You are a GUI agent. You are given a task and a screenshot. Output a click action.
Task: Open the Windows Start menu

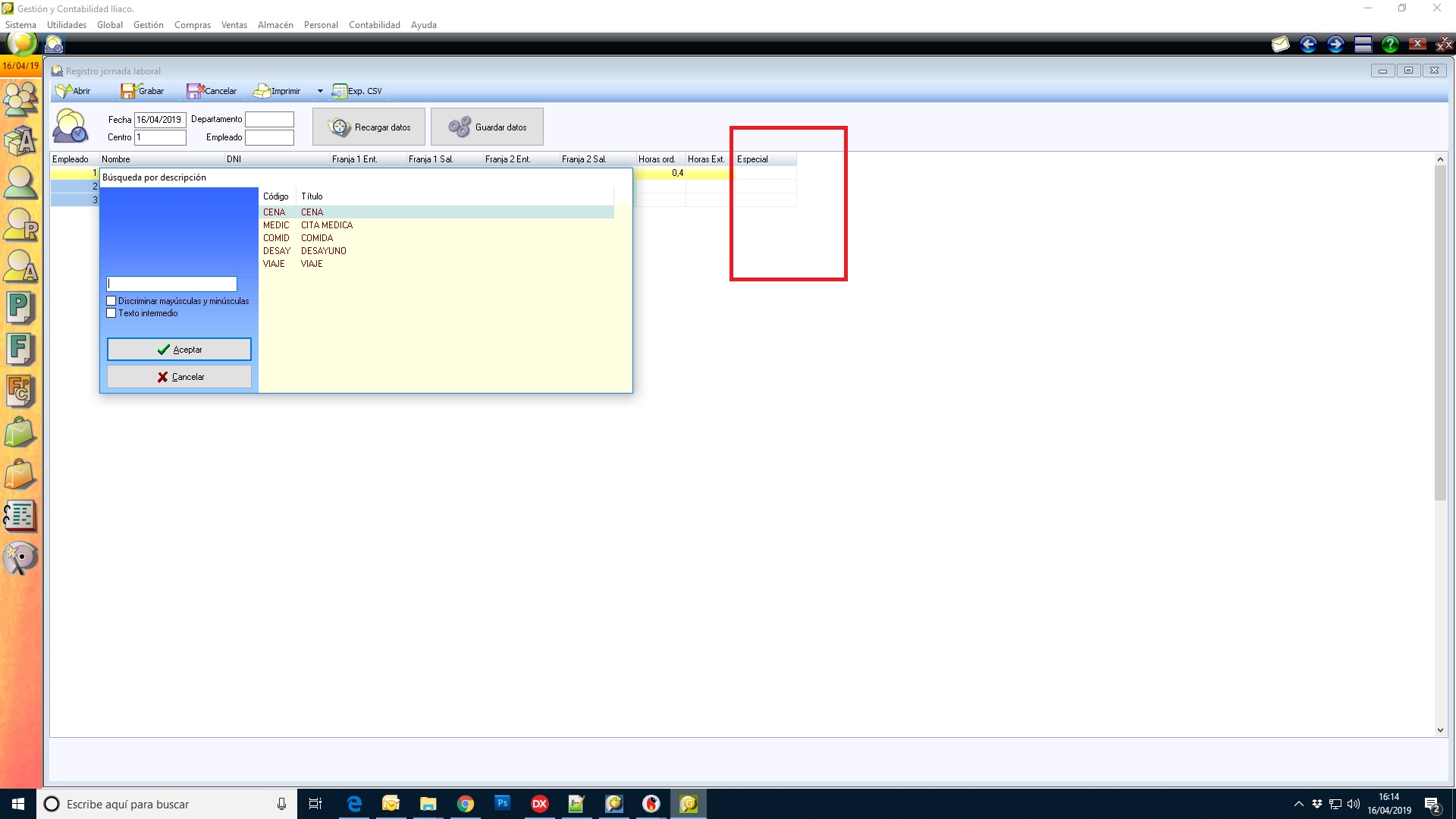(x=18, y=804)
